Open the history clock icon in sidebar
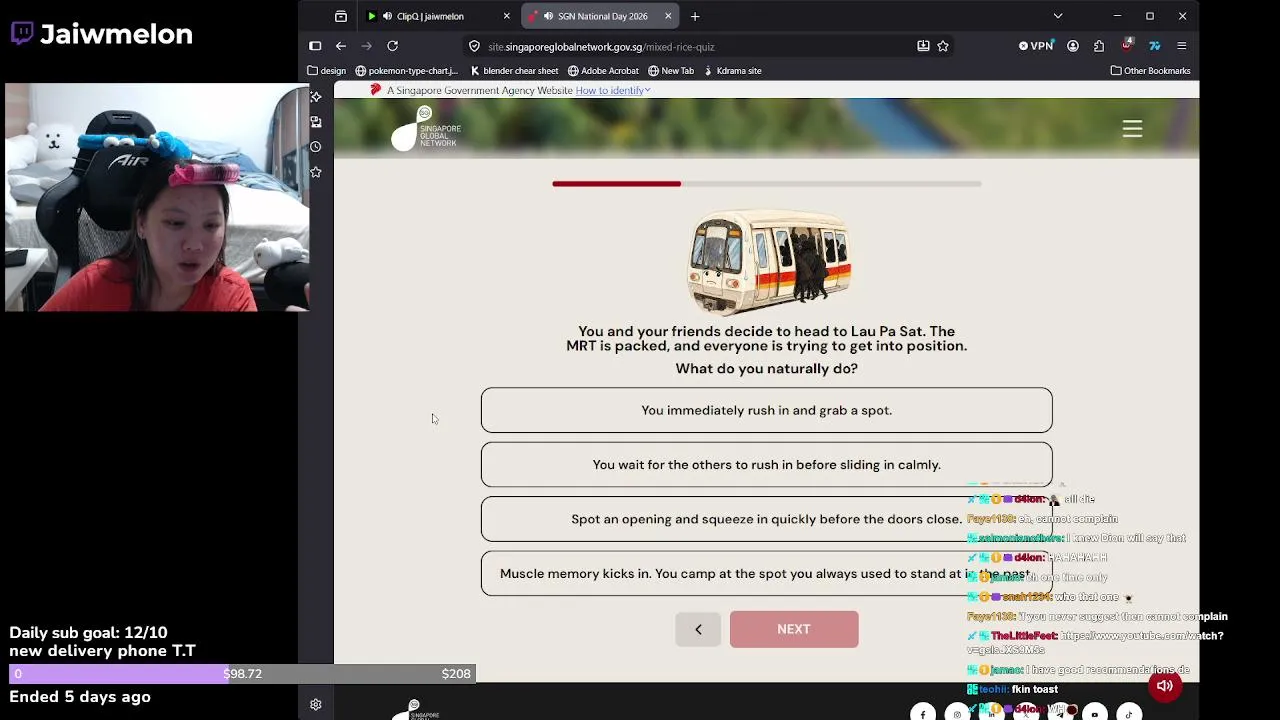Screen dimensions: 1280x720 point(316,147)
